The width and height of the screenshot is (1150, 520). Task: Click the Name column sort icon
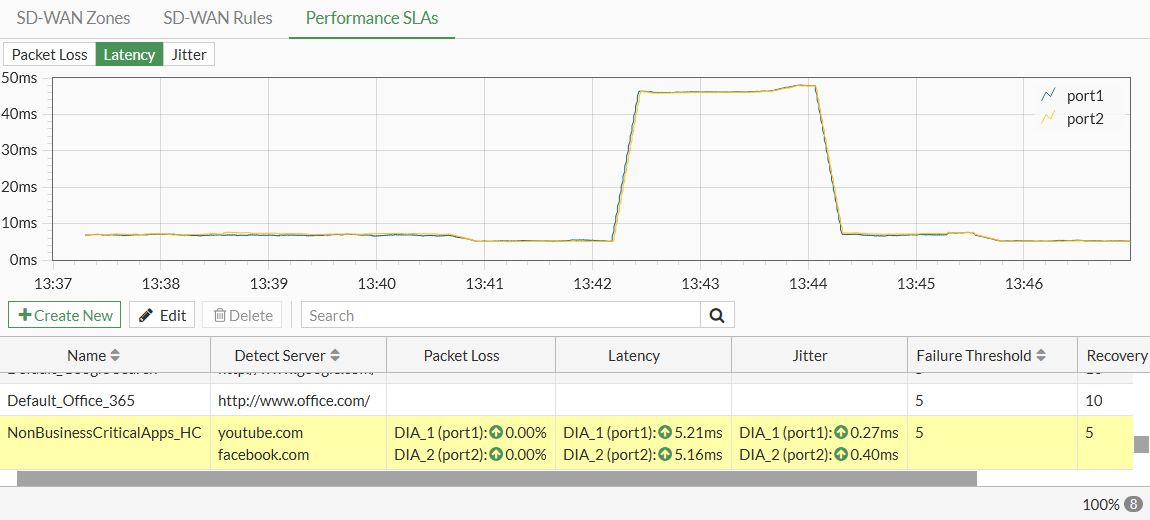[x=115, y=355]
